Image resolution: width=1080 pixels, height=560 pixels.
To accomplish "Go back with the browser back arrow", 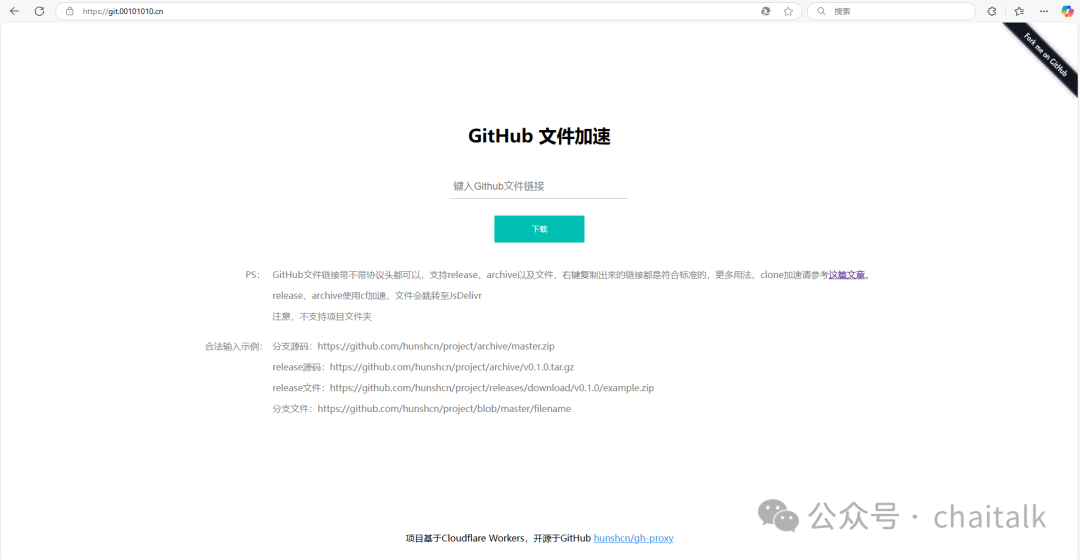I will pos(14,11).
